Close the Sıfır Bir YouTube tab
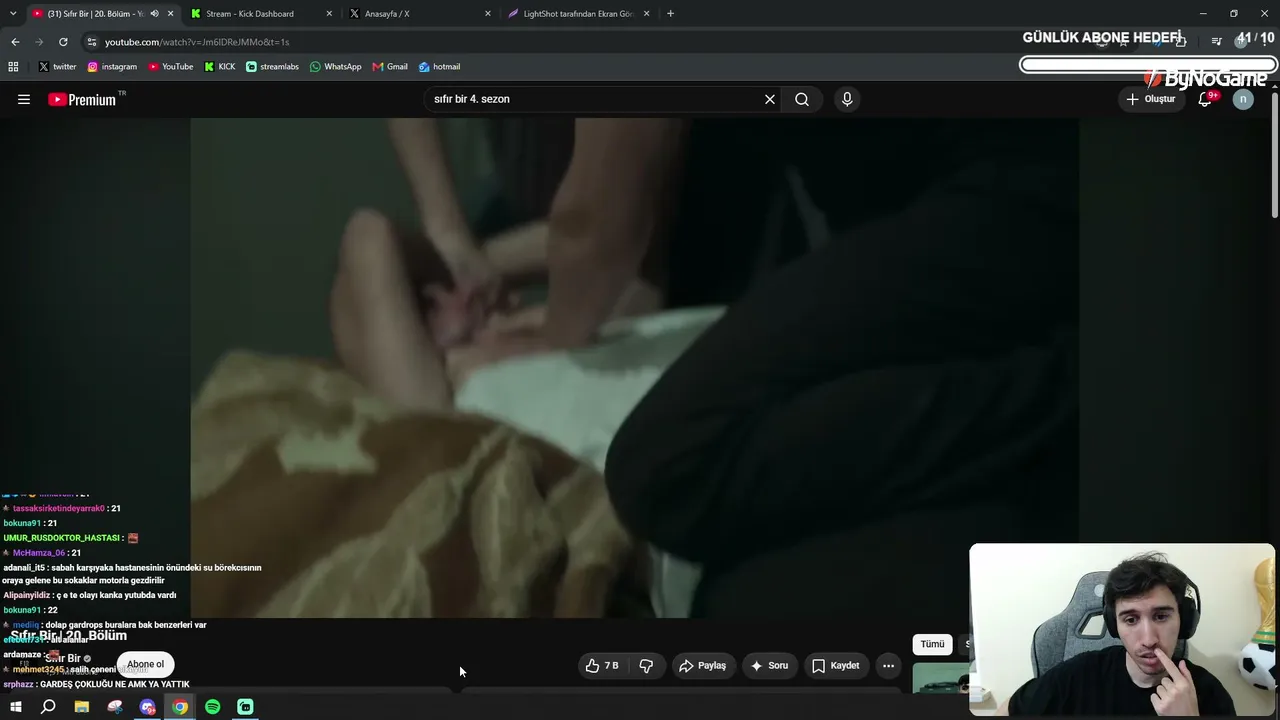Image resolution: width=1280 pixels, height=720 pixels. point(171,14)
